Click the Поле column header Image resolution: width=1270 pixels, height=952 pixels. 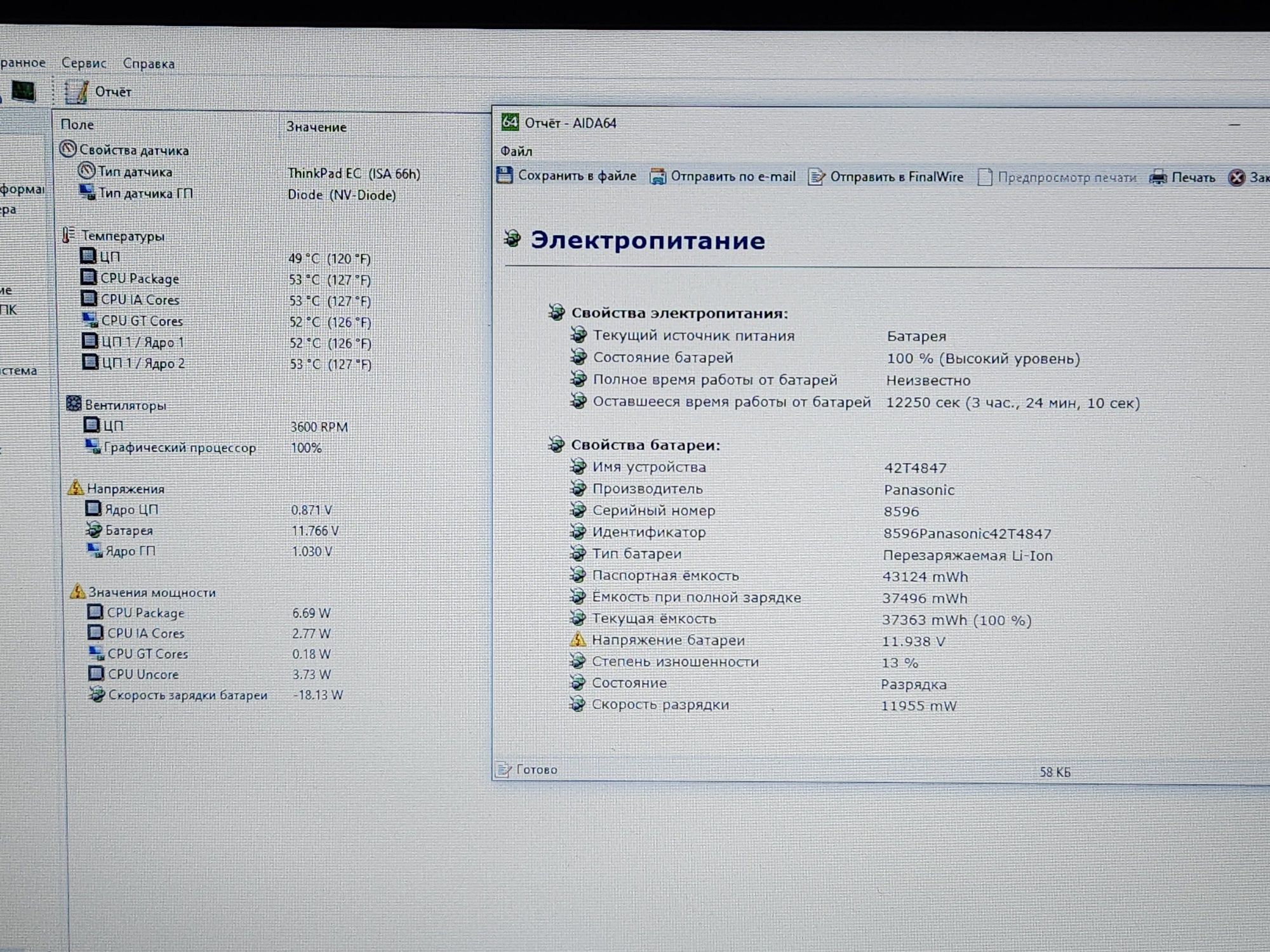click(77, 125)
